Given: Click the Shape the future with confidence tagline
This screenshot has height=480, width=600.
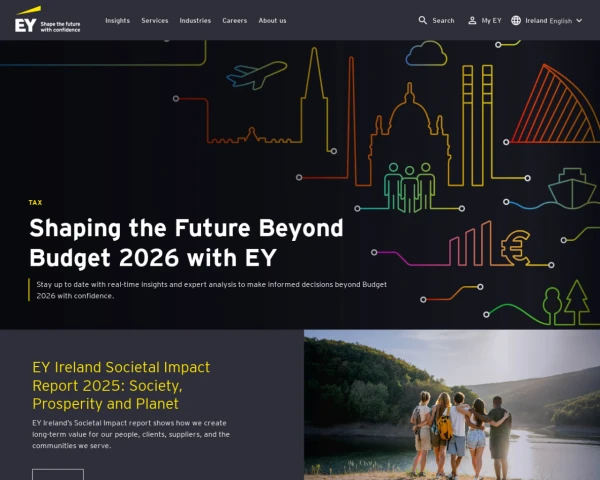Looking at the screenshot, I should pyautogui.click(x=60, y=27).
